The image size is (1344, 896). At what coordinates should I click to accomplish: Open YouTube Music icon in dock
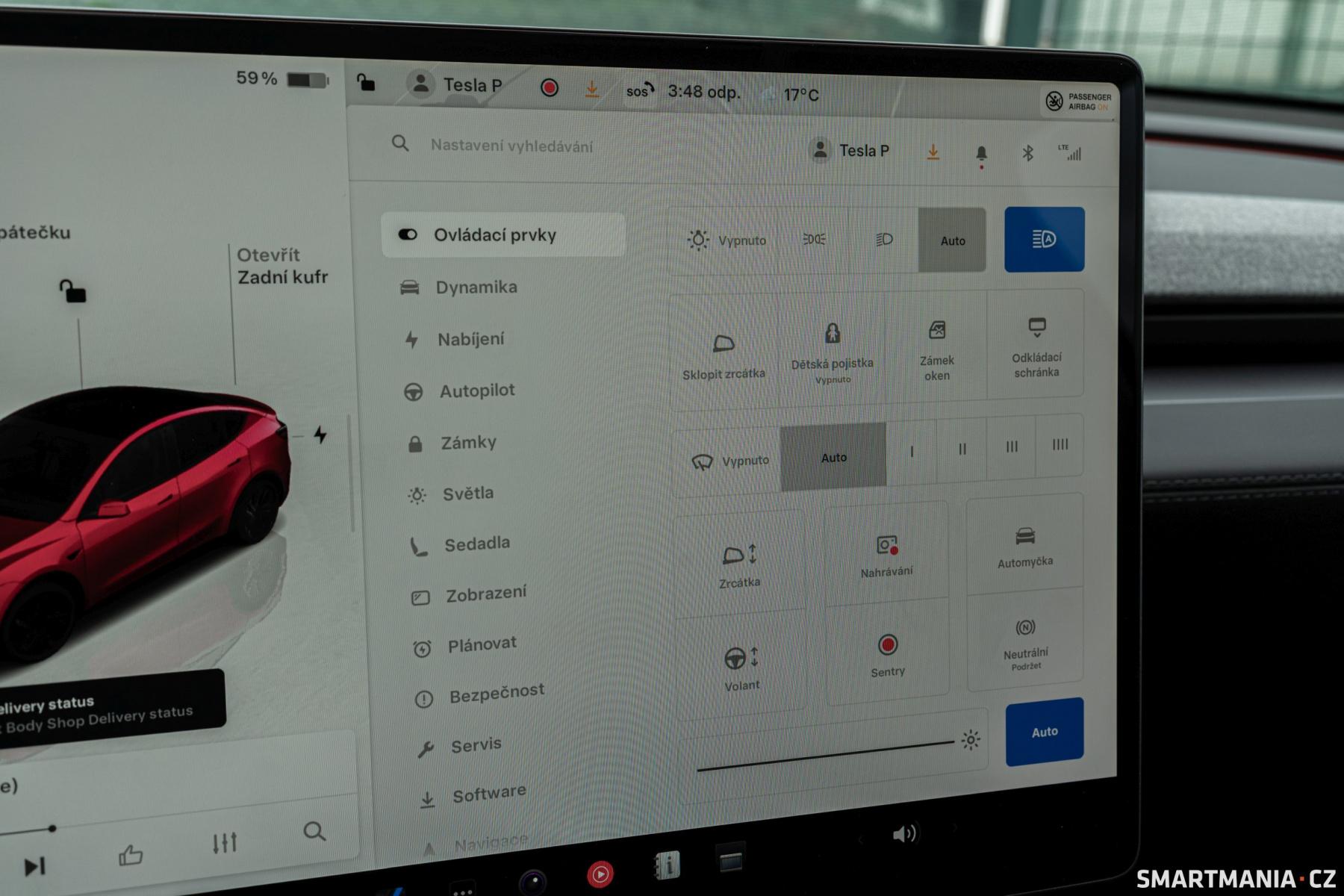pyautogui.click(x=600, y=874)
